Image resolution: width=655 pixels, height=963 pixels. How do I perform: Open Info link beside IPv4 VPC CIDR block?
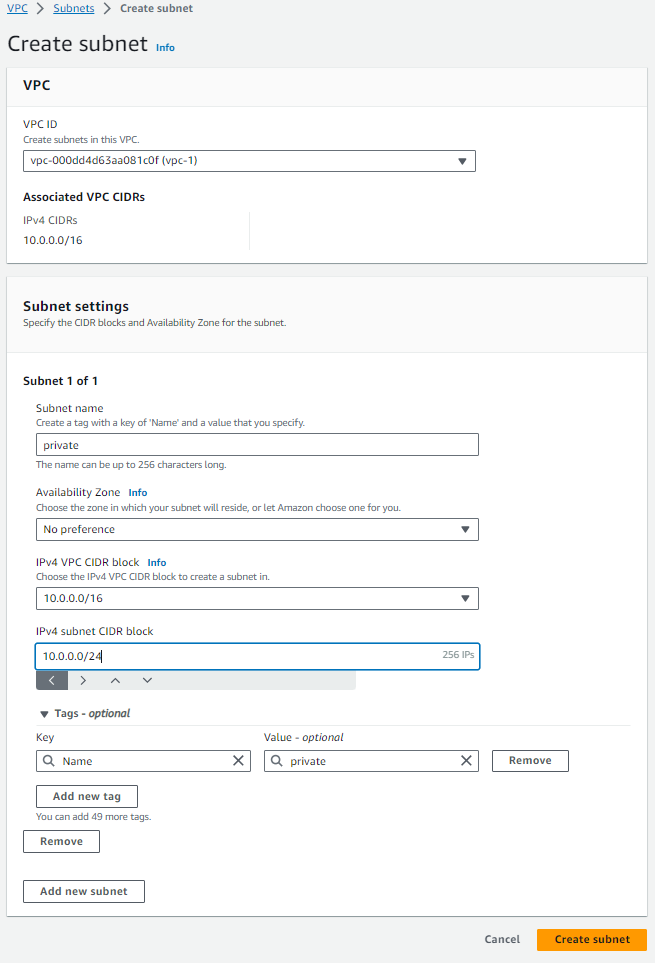[157, 563]
